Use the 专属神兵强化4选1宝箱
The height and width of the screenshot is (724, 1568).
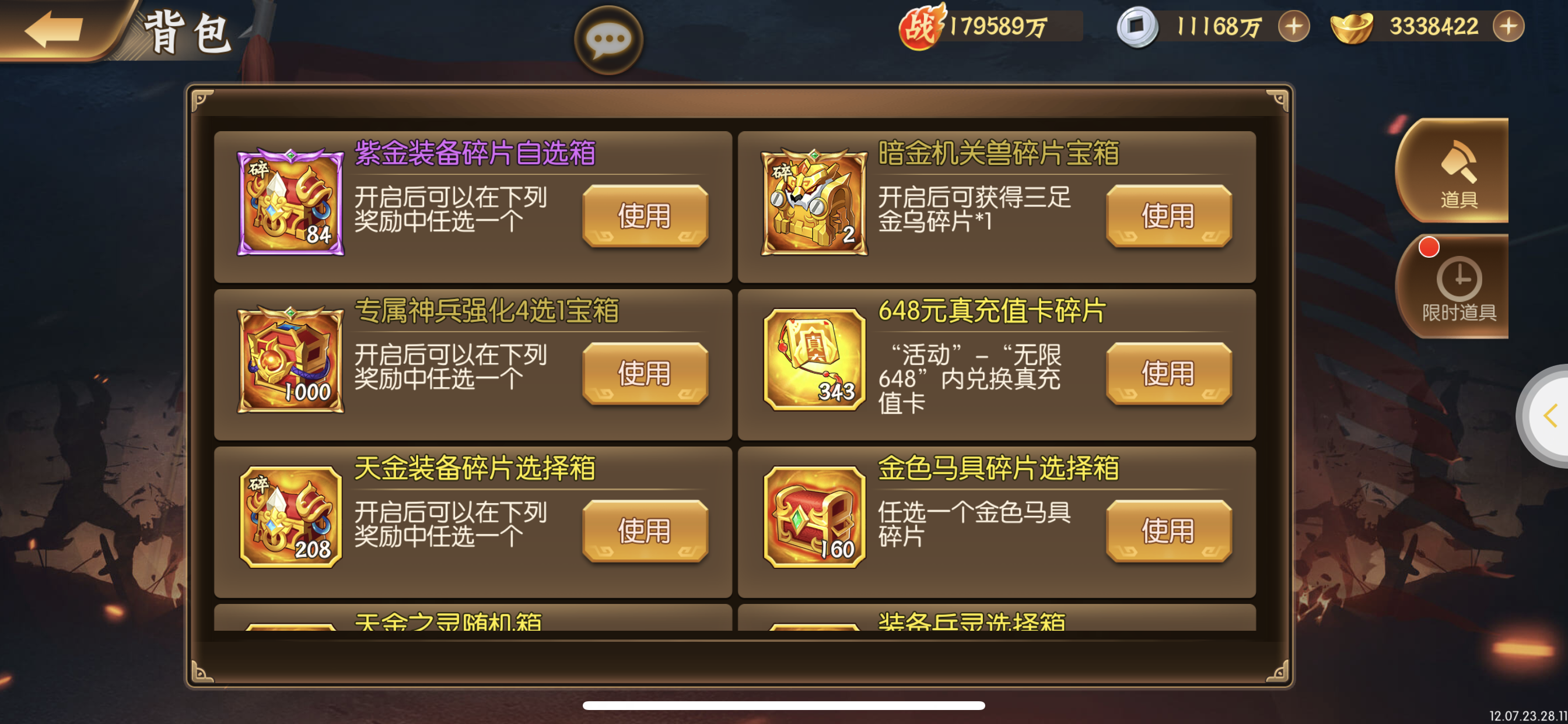[x=645, y=374]
